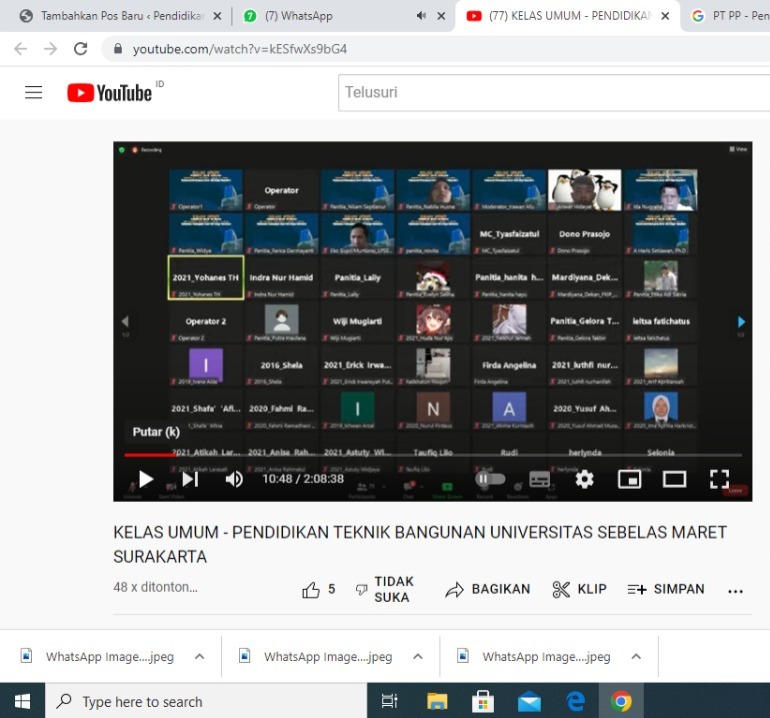Open more actions ellipsis beside SIMPAN
Image resolution: width=770 pixels, height=718 pixels.
[x=735, y=590]
